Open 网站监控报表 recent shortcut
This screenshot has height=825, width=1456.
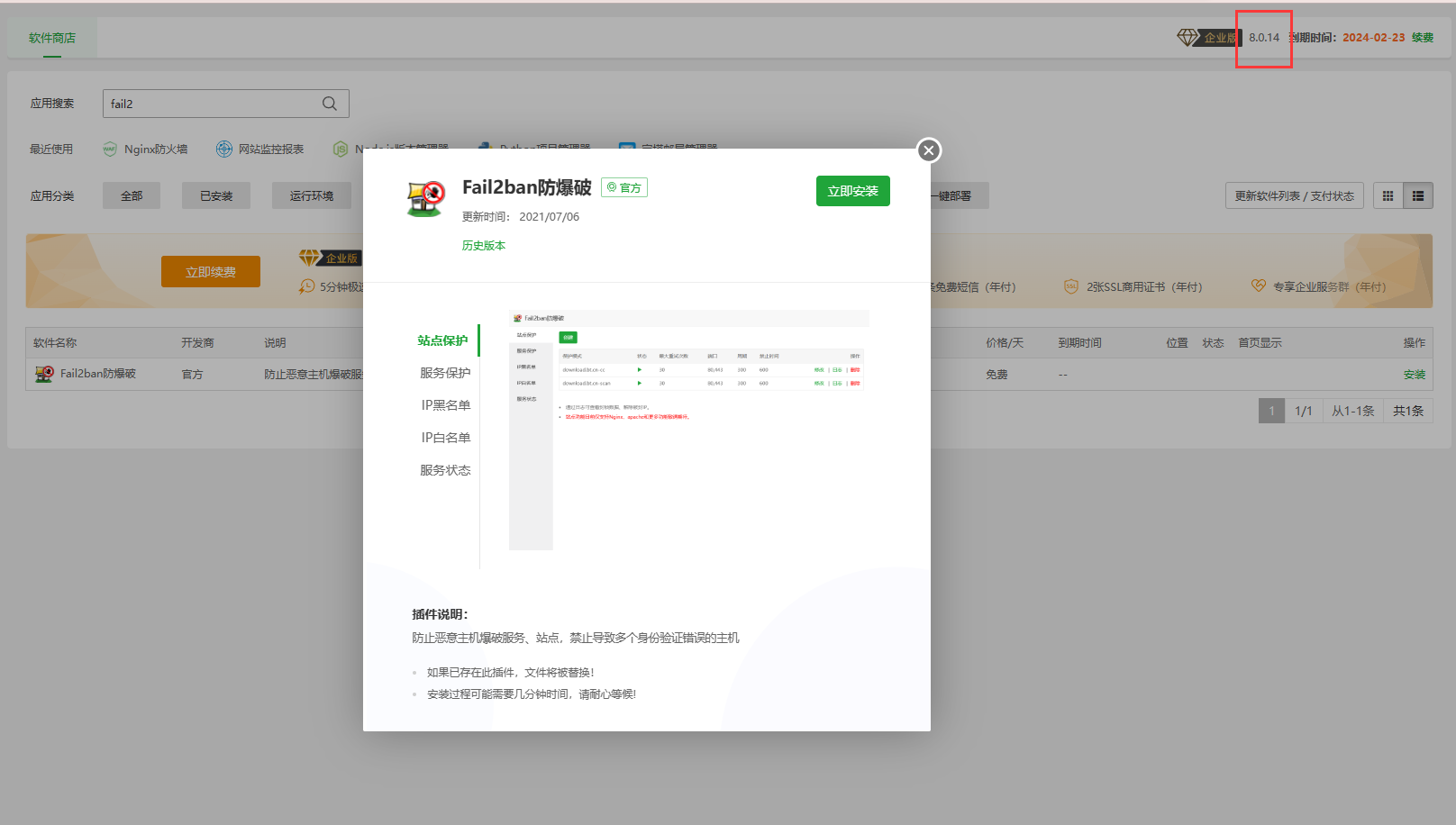coord(271,150)
